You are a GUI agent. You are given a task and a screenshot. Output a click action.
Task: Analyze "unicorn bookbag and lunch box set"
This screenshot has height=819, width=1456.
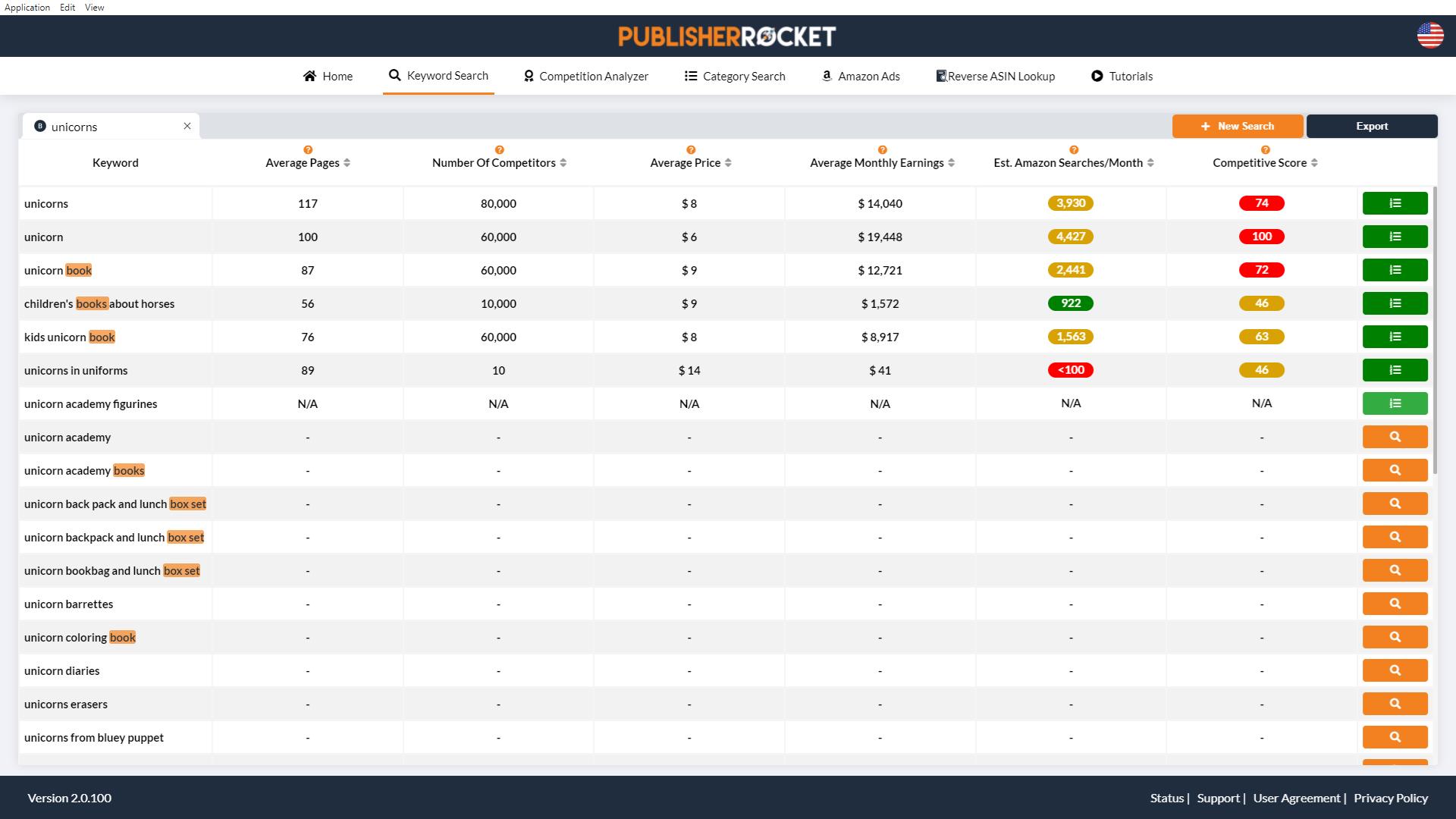1395,570
